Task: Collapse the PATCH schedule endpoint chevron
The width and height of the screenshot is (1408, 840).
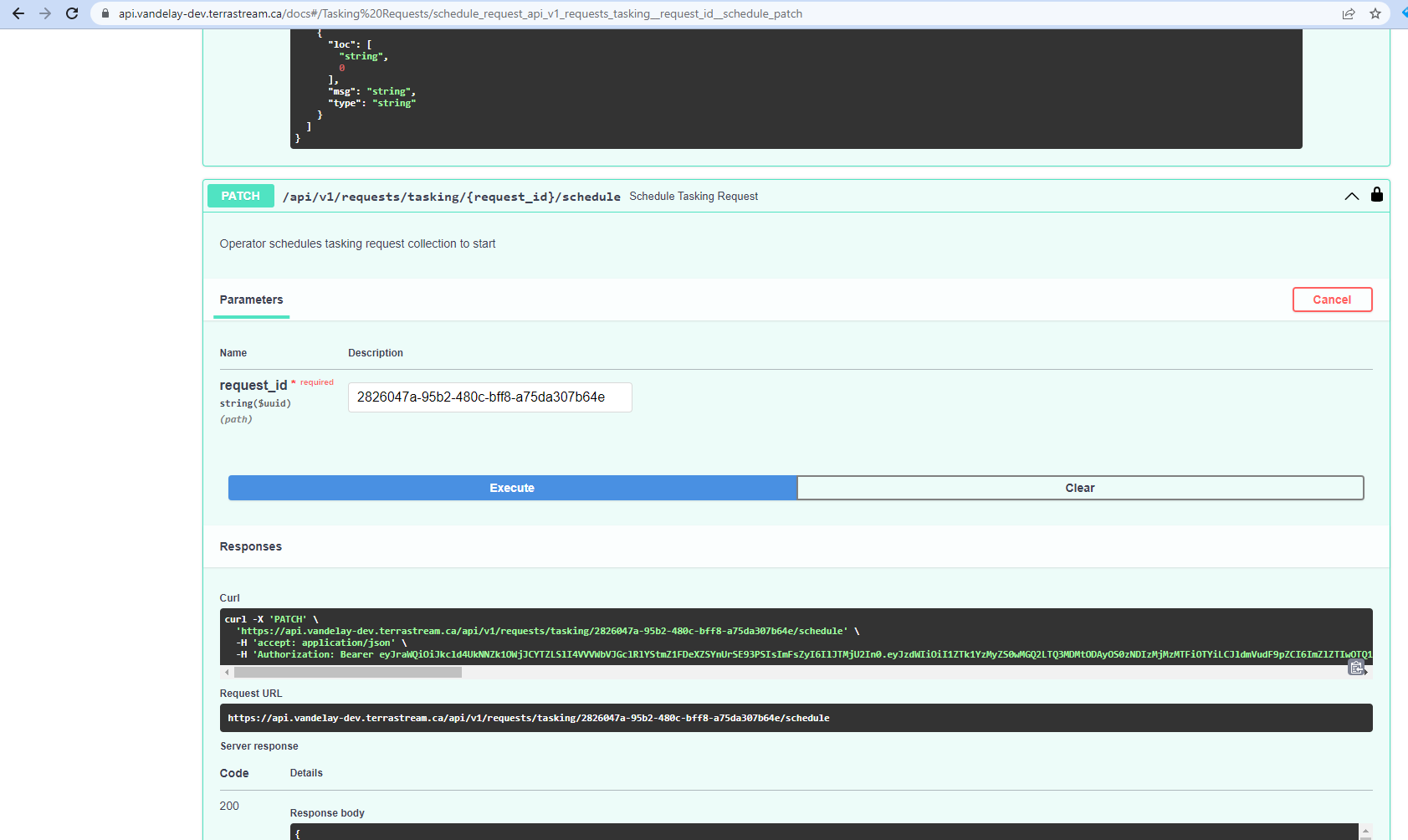Action: 1352,196
